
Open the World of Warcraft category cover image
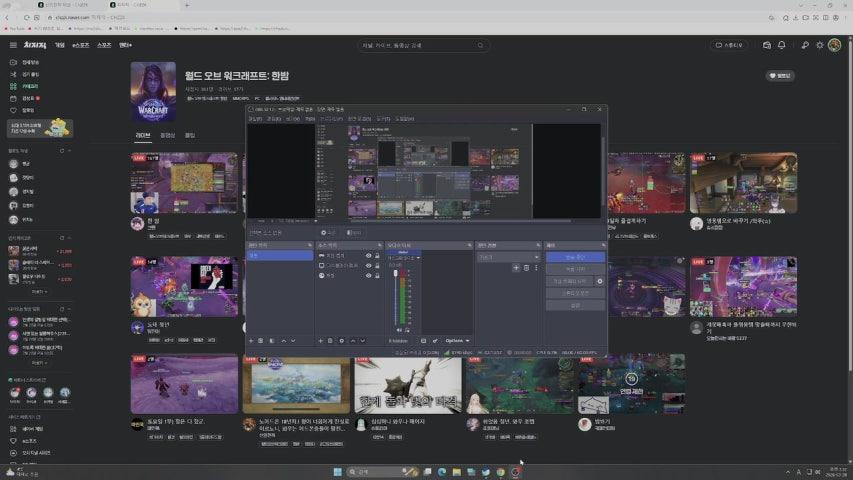pyautogui.click(x=153, y=91)
